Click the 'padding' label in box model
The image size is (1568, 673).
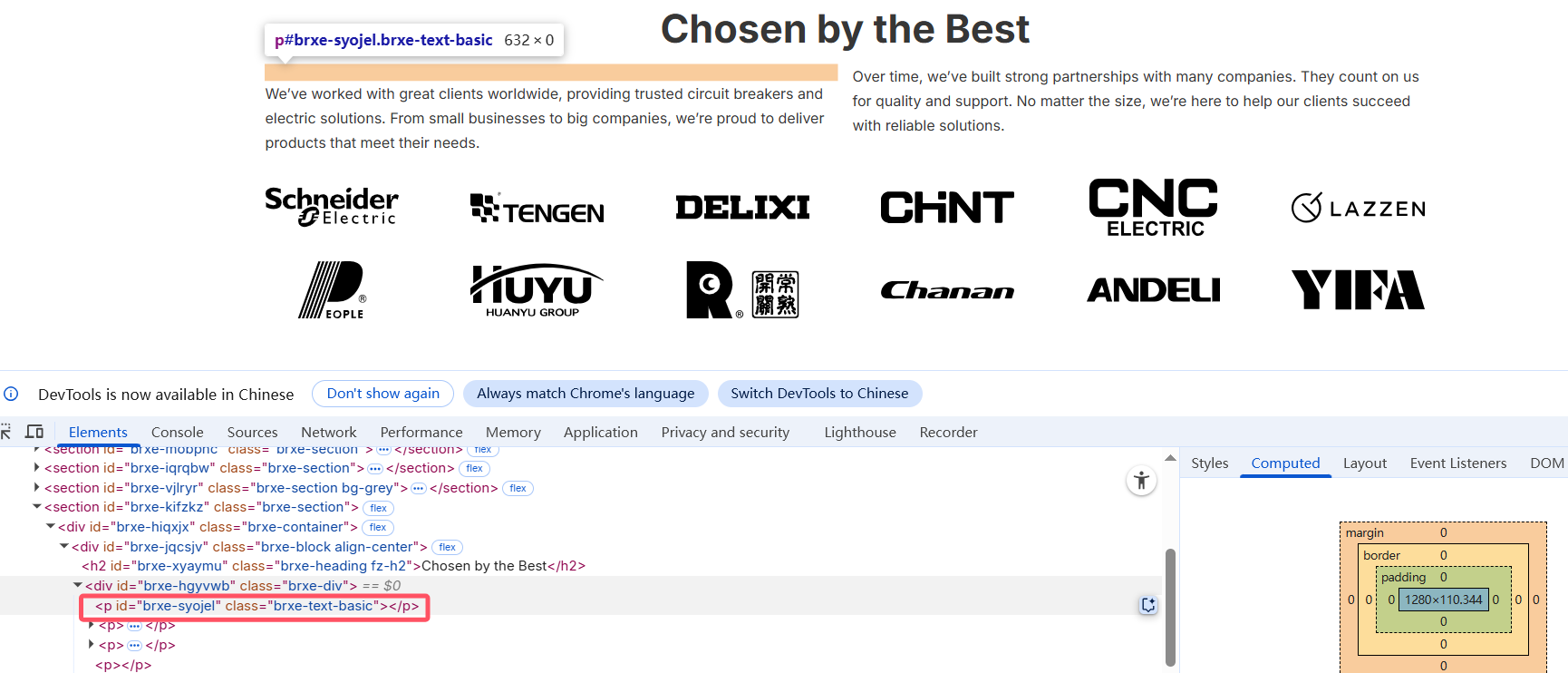pyautogui.click(x=1403, y=578)
